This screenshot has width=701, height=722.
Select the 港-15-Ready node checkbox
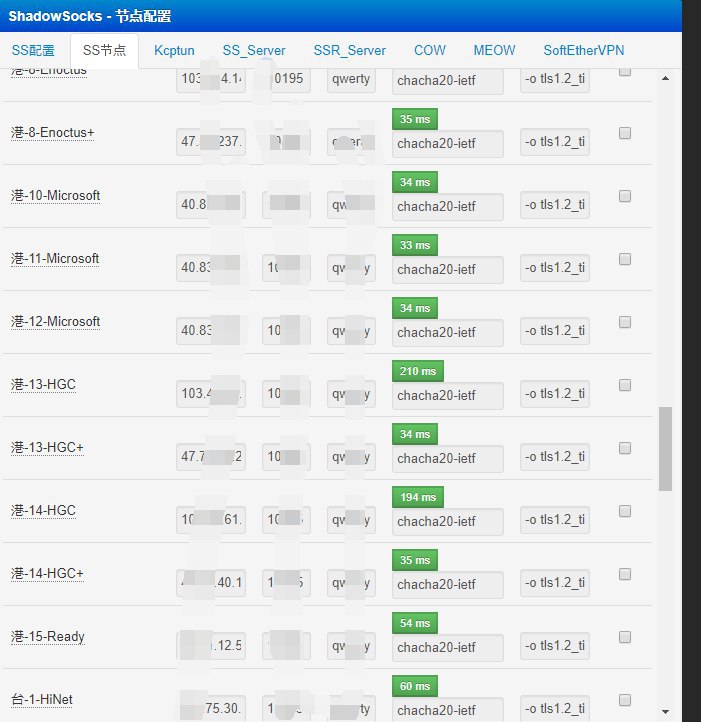coord(625,637)
